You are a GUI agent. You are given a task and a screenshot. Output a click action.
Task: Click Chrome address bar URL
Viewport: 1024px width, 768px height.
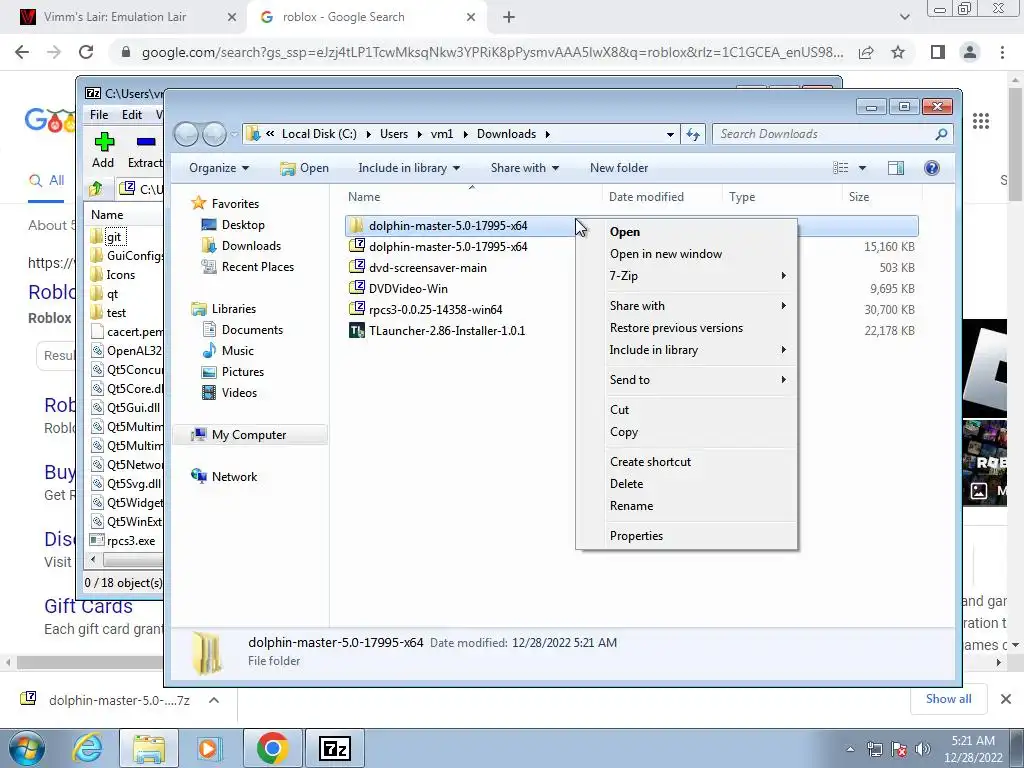492,52
